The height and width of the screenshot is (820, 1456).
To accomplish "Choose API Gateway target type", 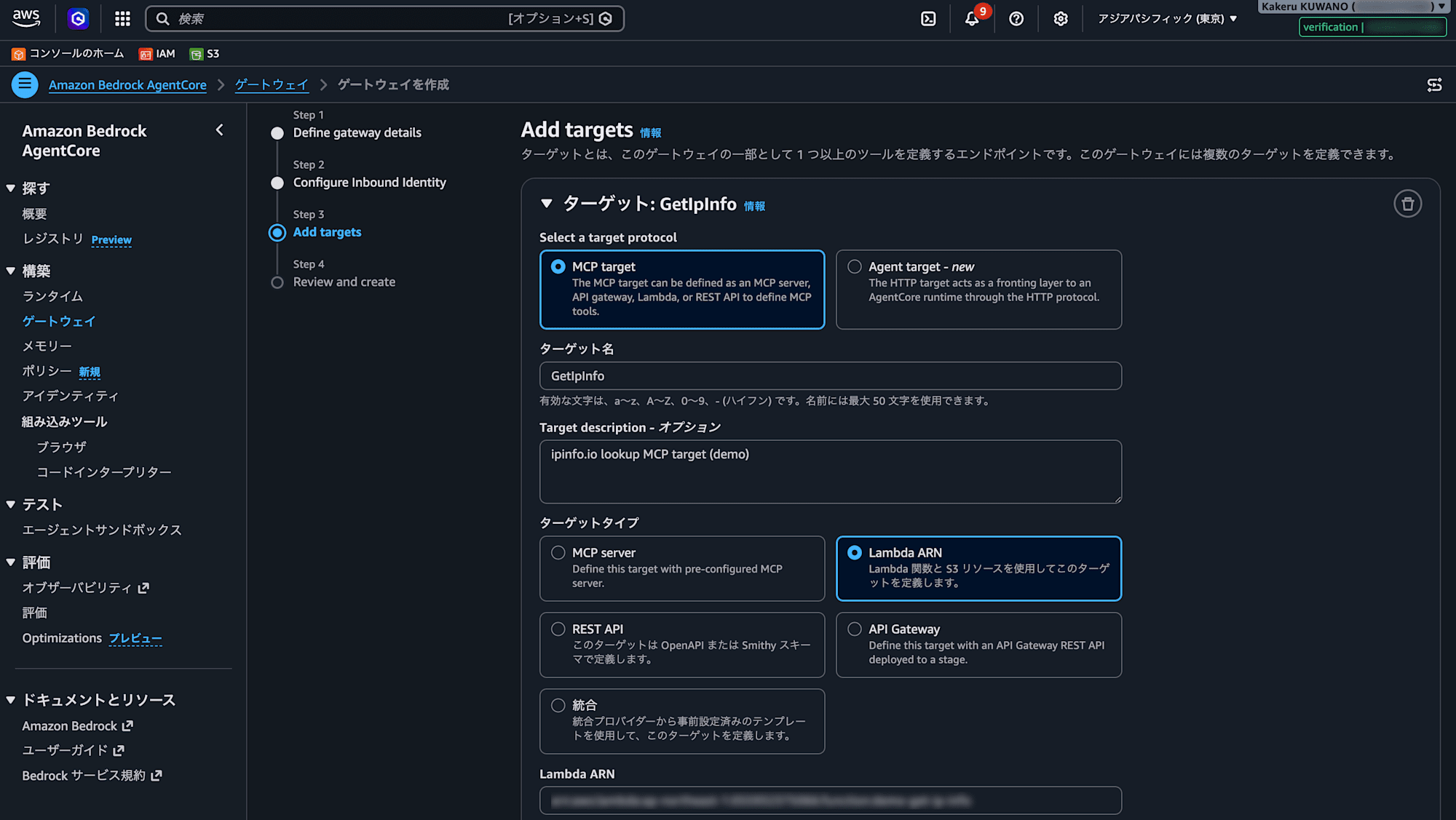I will point(978,645).
